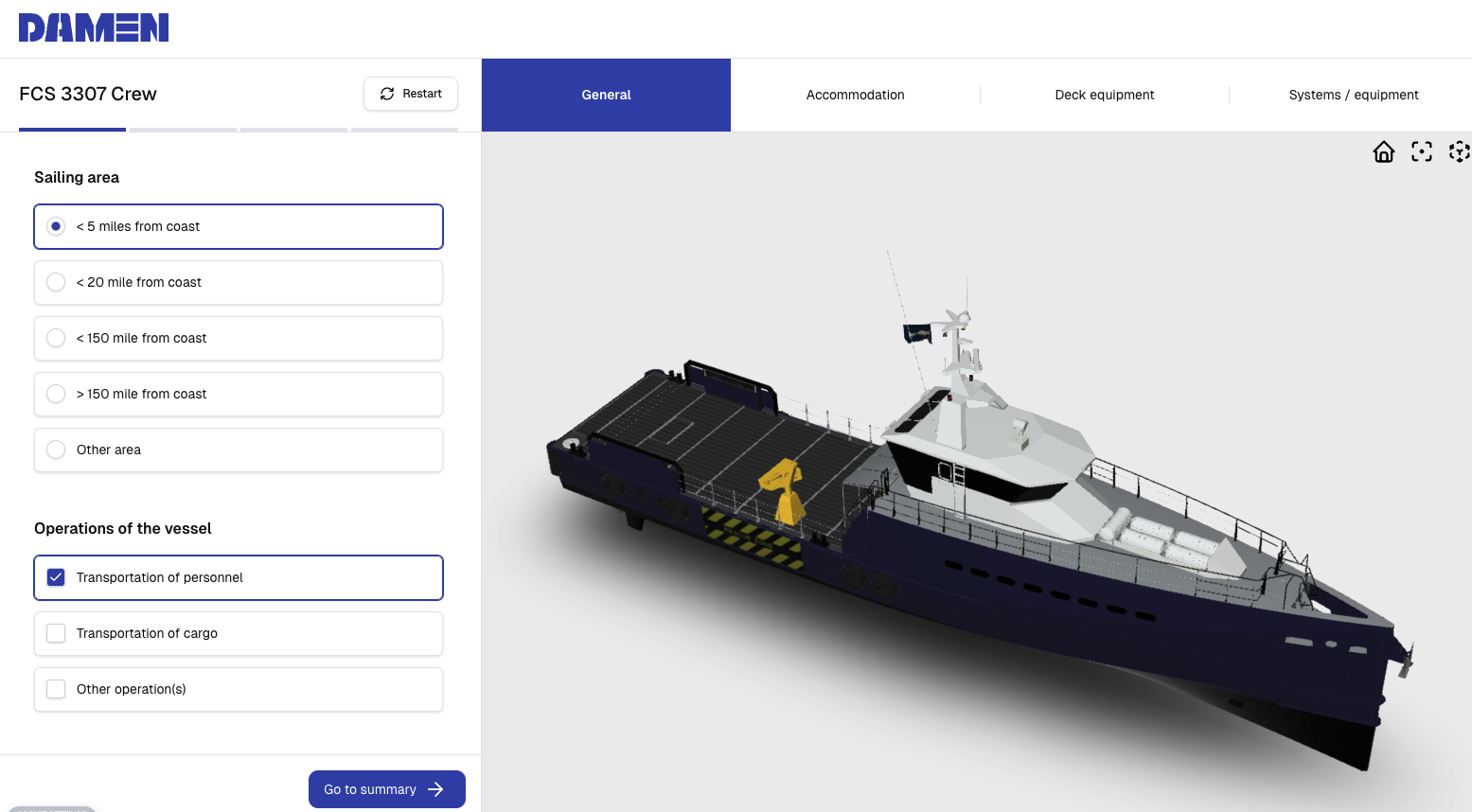Click the first progress step bar
This screenshot has width=1472, height=812.
click(72, 130)
